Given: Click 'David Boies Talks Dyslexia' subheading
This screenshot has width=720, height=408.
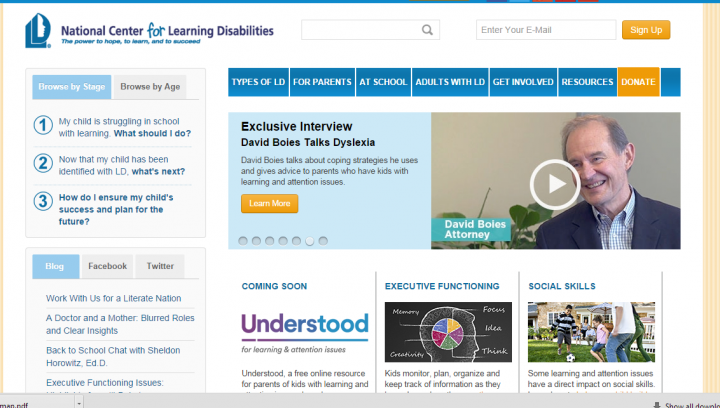Looking at the screenshot, I should point(308,143).
